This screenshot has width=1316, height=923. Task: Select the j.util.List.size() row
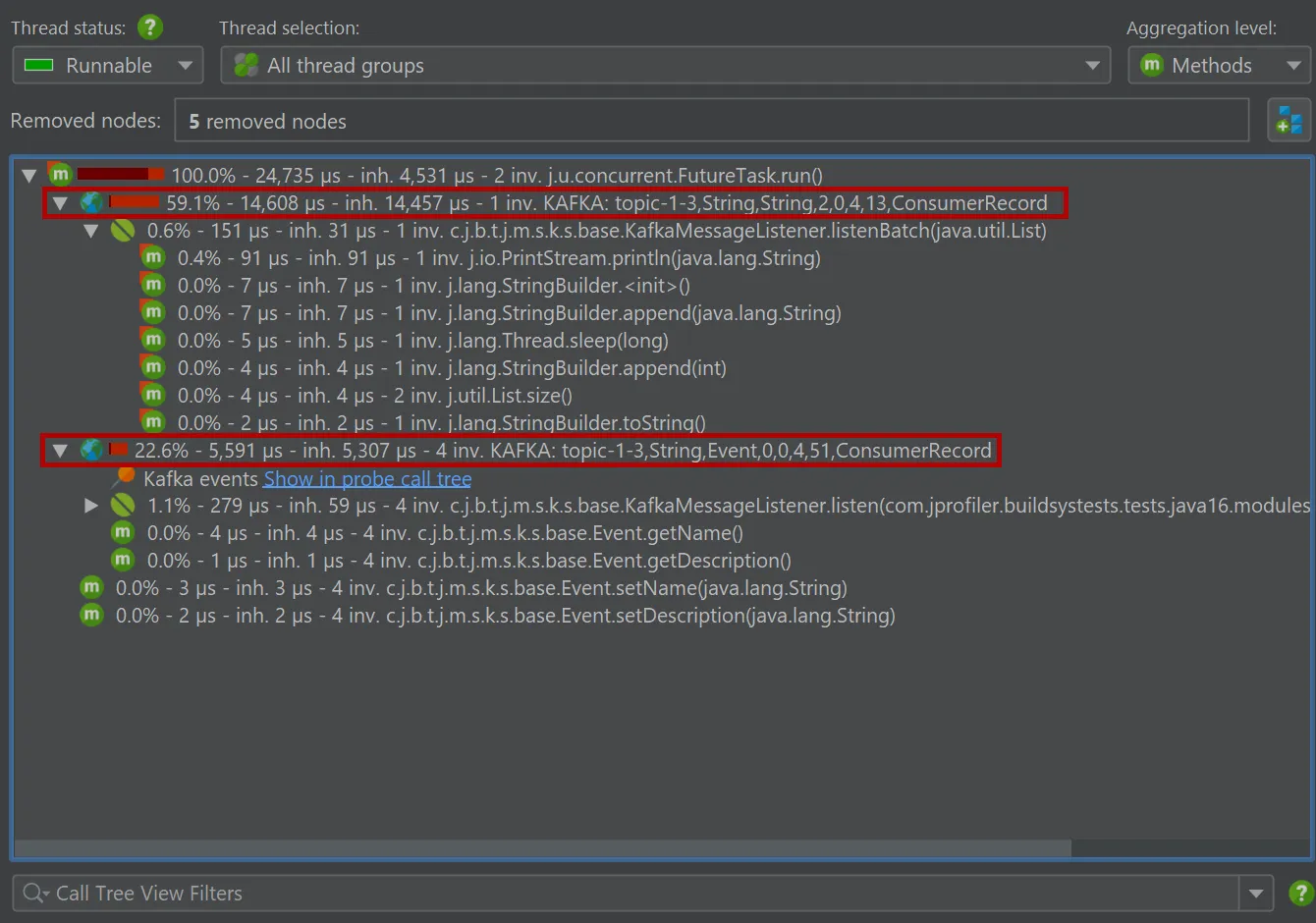click(x=375, y=396)
